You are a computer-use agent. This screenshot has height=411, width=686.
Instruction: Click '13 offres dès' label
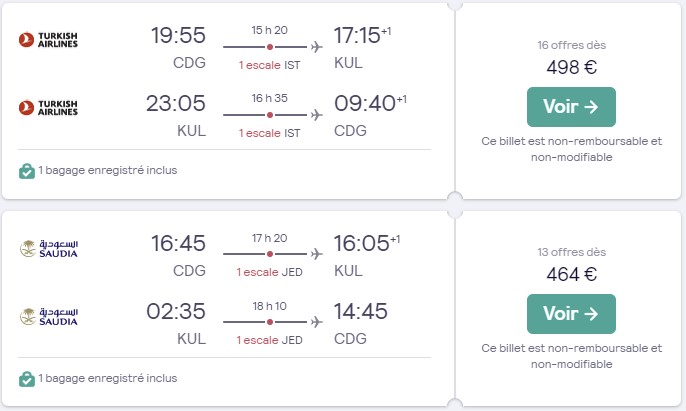pyautogui.click(x=571, y=252)
